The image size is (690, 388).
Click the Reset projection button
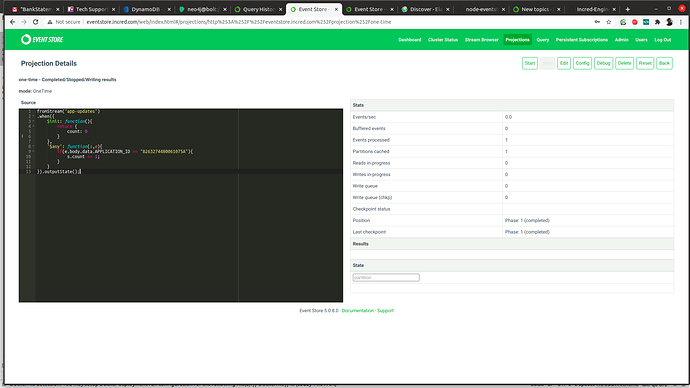point(645,63)
